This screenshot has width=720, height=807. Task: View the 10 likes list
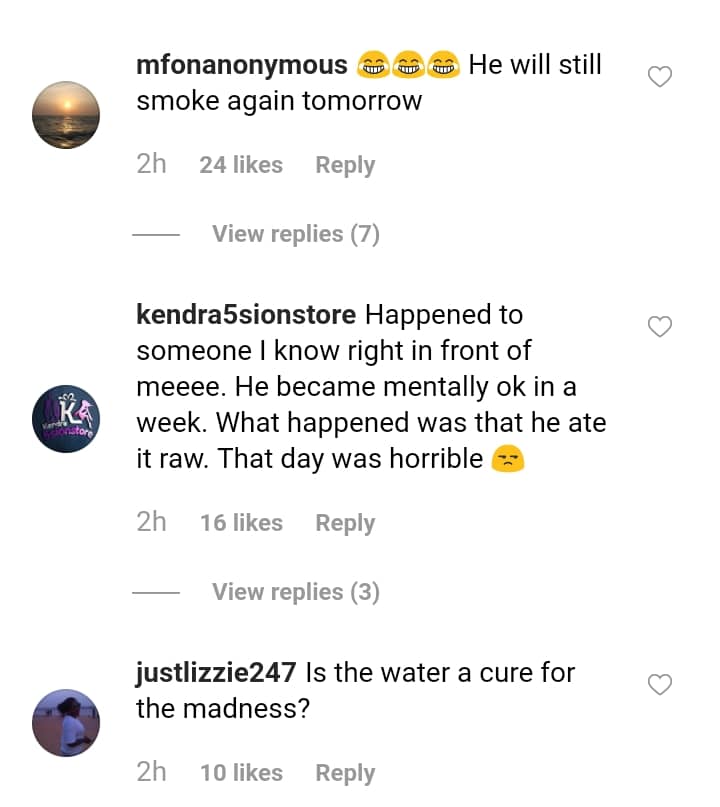[241, 773]
